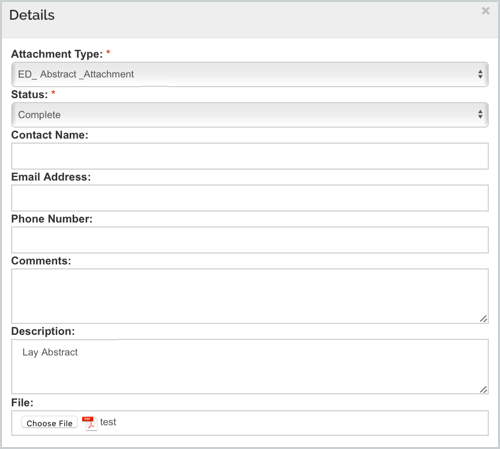500x449 pixels.
Task: Open the Attachment Type dropdown showing ED_ Abstract _Attachment
Action: point(250,74)
